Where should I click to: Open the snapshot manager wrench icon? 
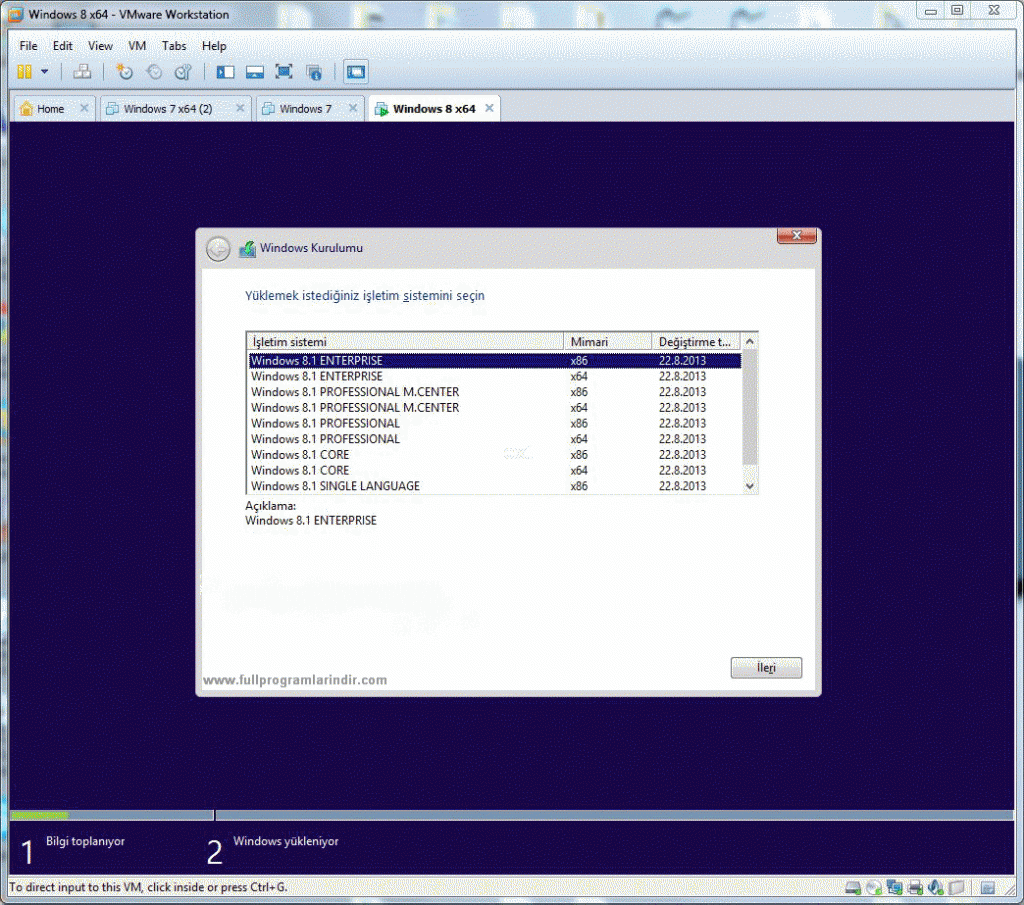pyautogui.click(x=182, y=72)
